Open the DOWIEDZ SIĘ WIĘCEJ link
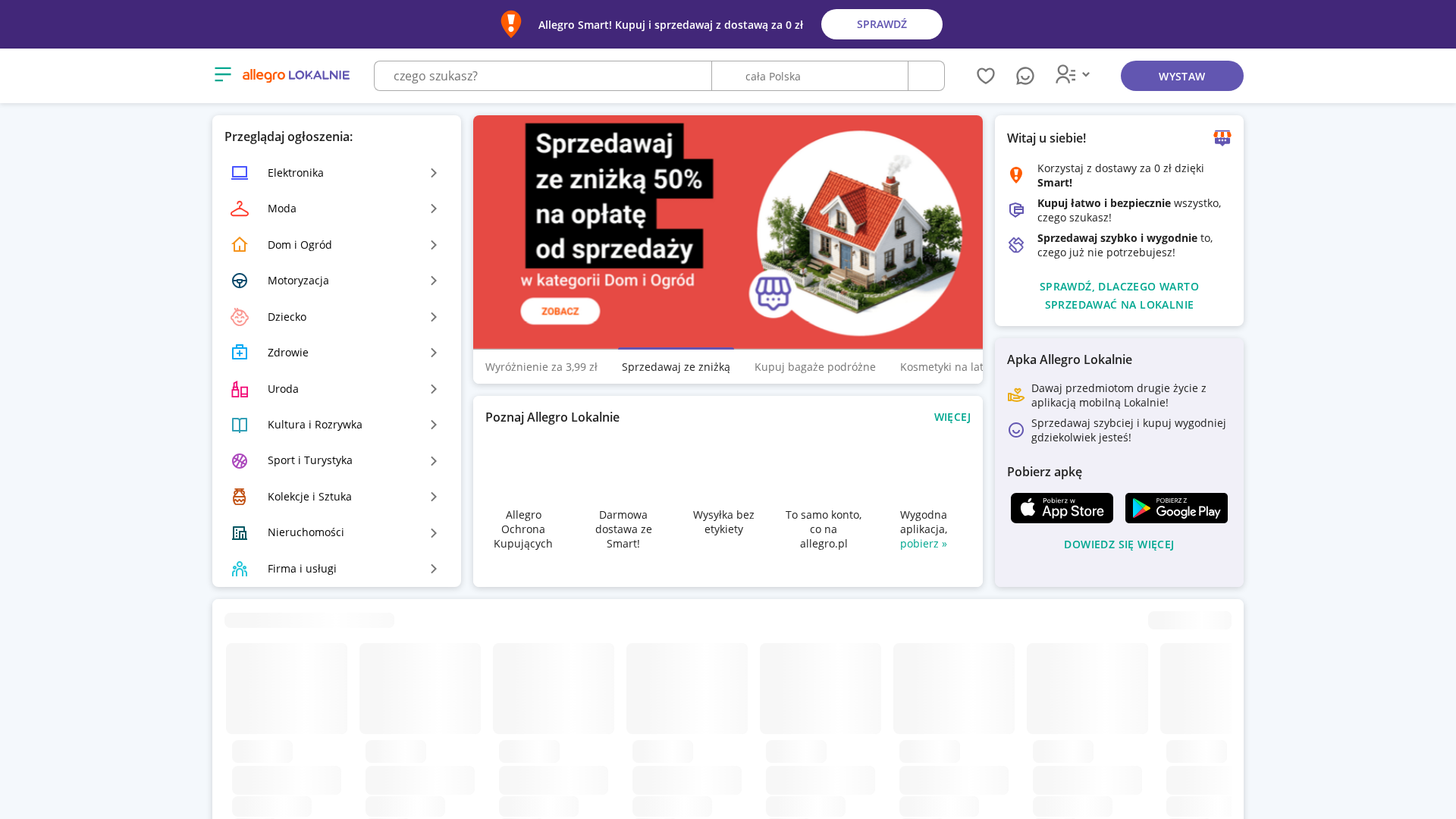Viewport: 1456px width, 819px height. tap(1119, 544)
